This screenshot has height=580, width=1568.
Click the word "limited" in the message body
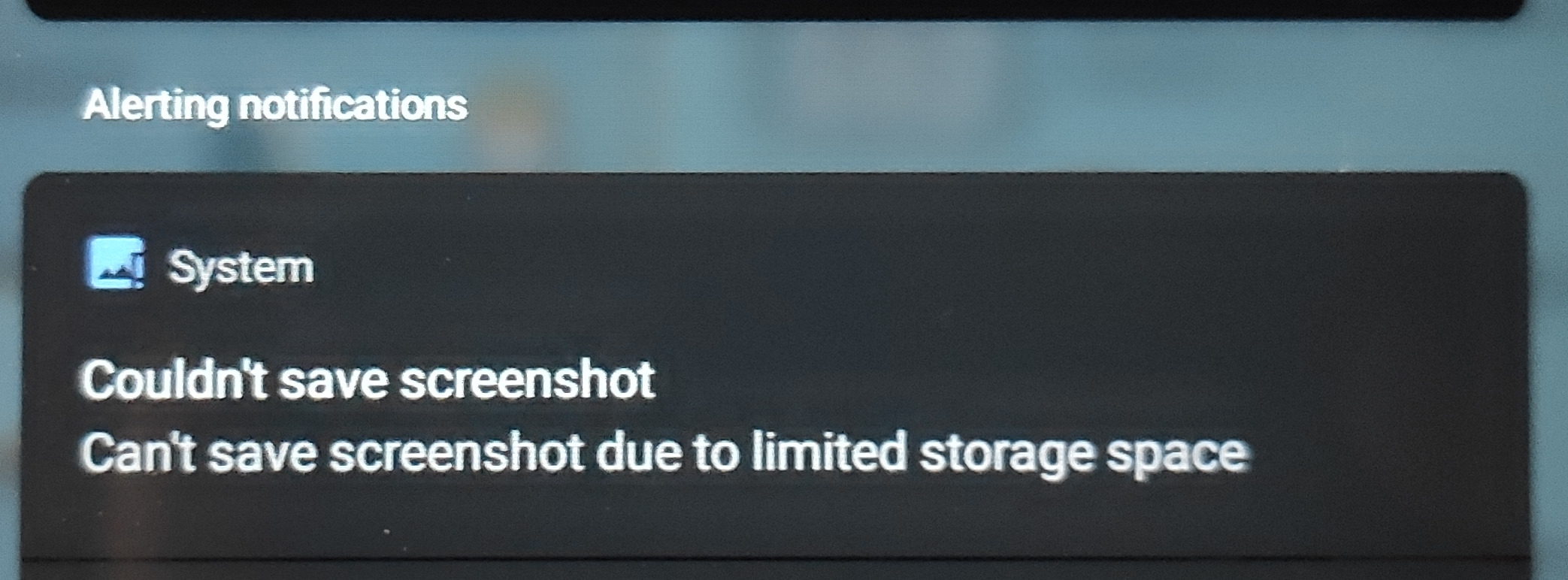(828, 452)
